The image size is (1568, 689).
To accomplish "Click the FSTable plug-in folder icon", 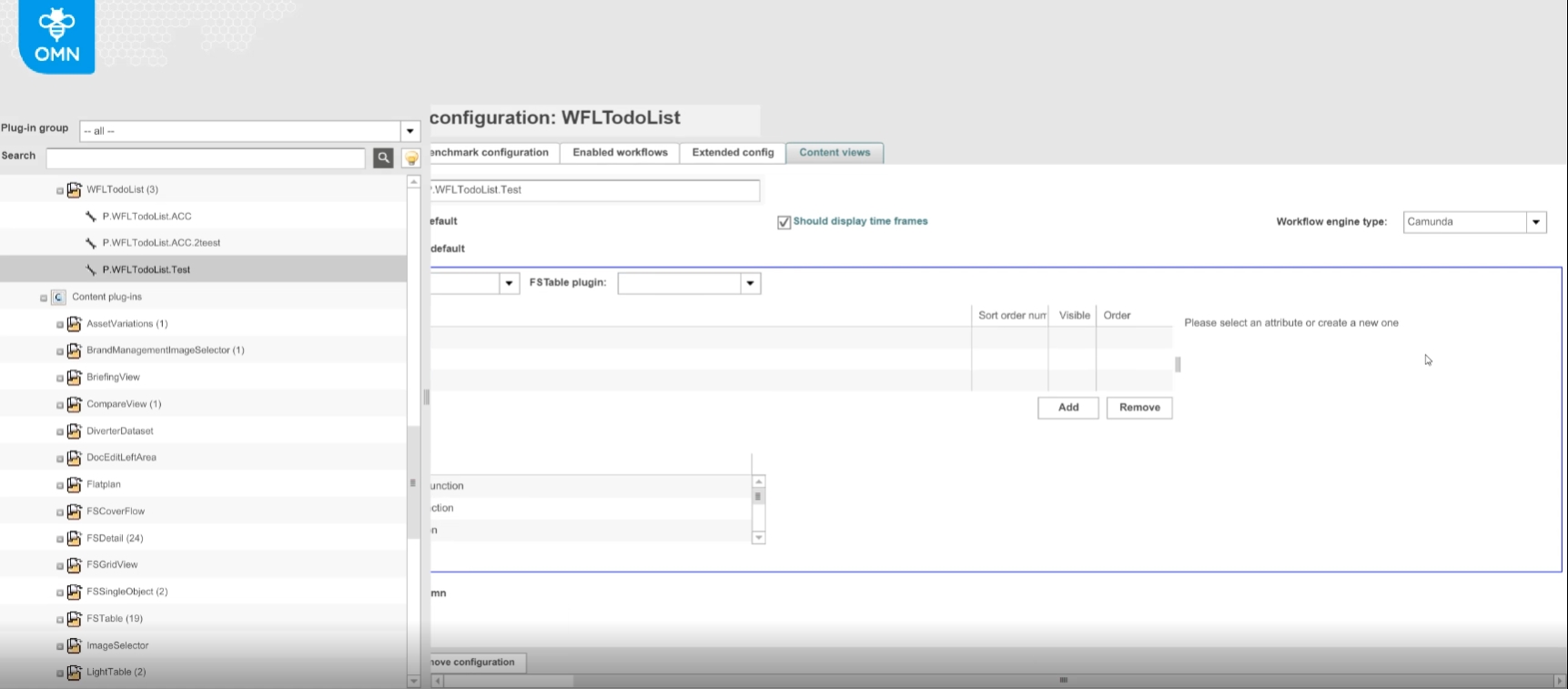I will click(x=75, y=619).
